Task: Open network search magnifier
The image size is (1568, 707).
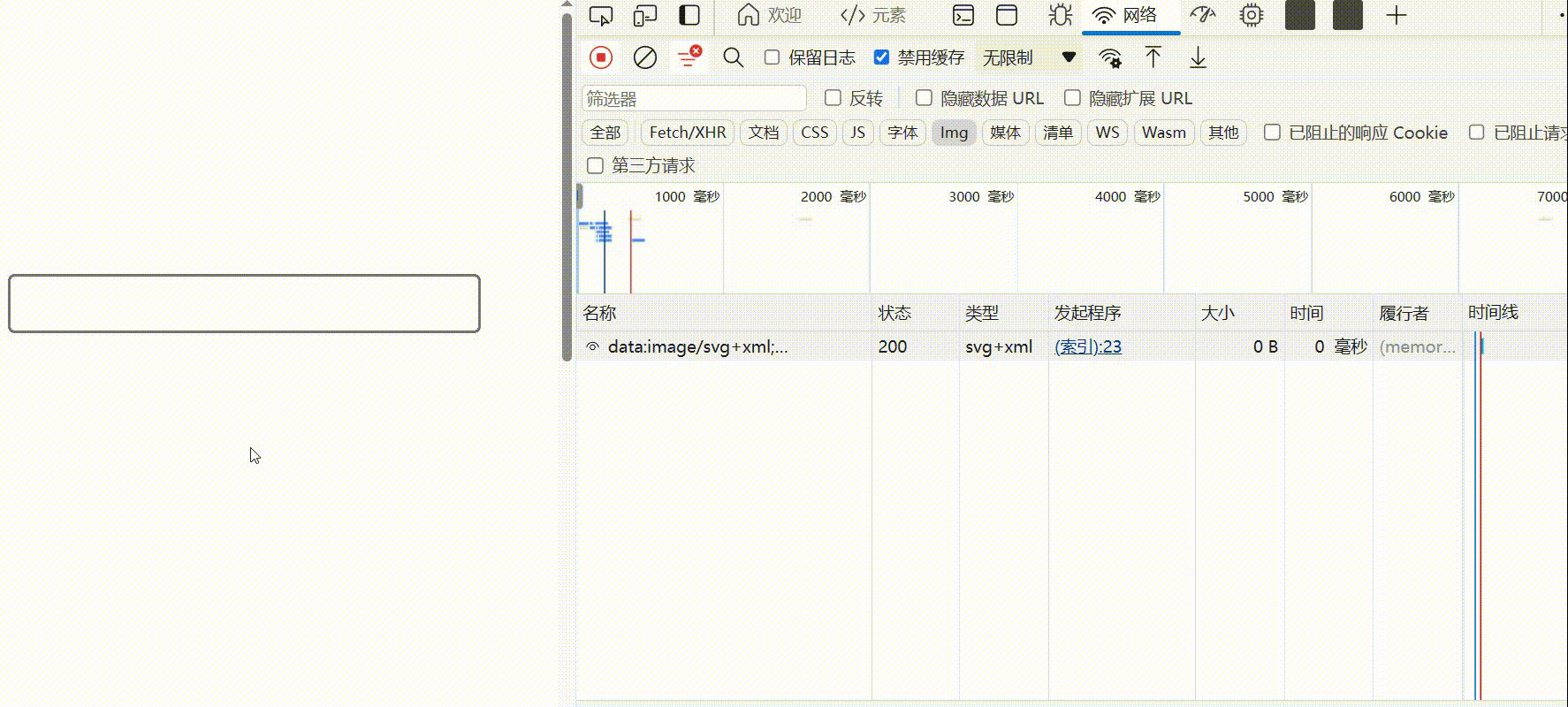Action: click(x=733, y=57)
